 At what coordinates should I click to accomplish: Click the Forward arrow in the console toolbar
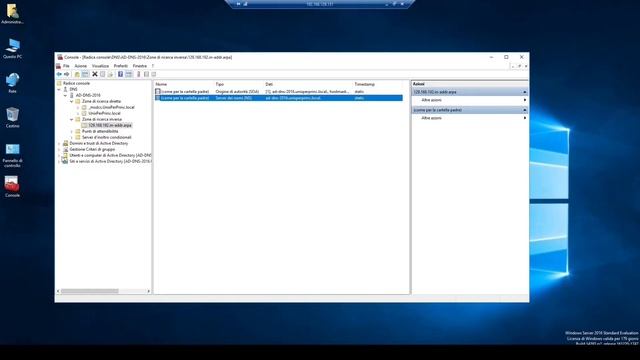pos(67,74)
